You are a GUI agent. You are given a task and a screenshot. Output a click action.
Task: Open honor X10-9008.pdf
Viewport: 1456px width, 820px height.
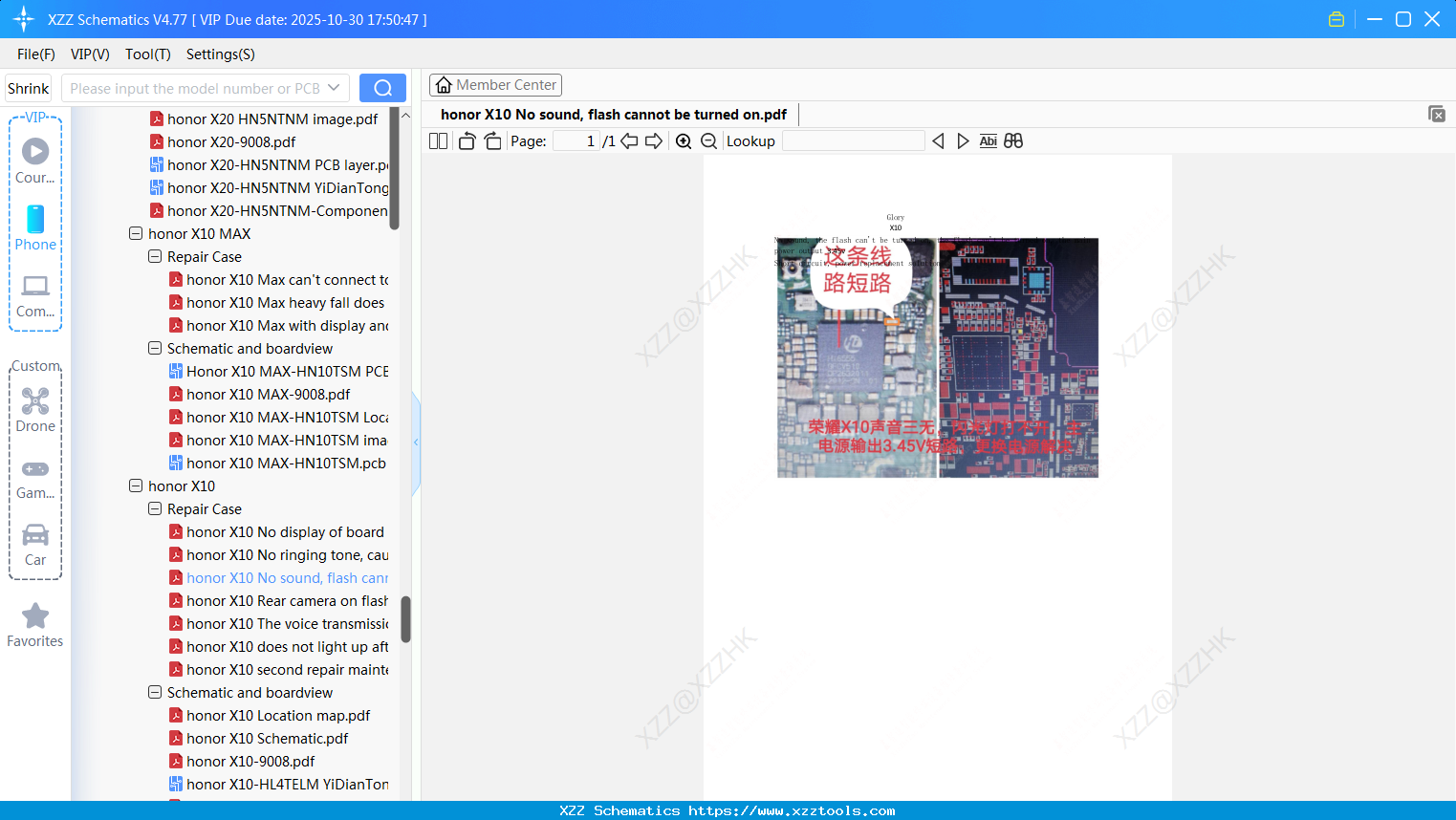(250, 761)
